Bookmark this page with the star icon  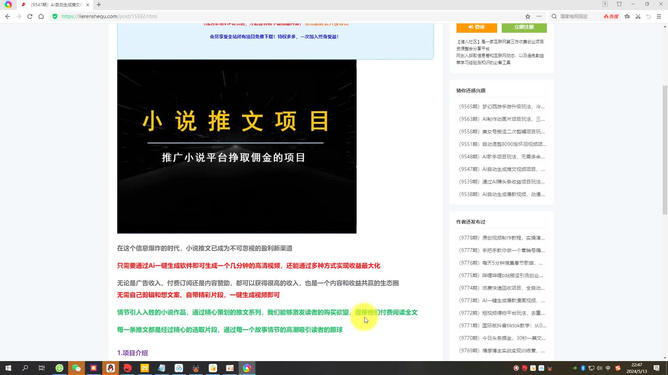[x=527, y=16]
